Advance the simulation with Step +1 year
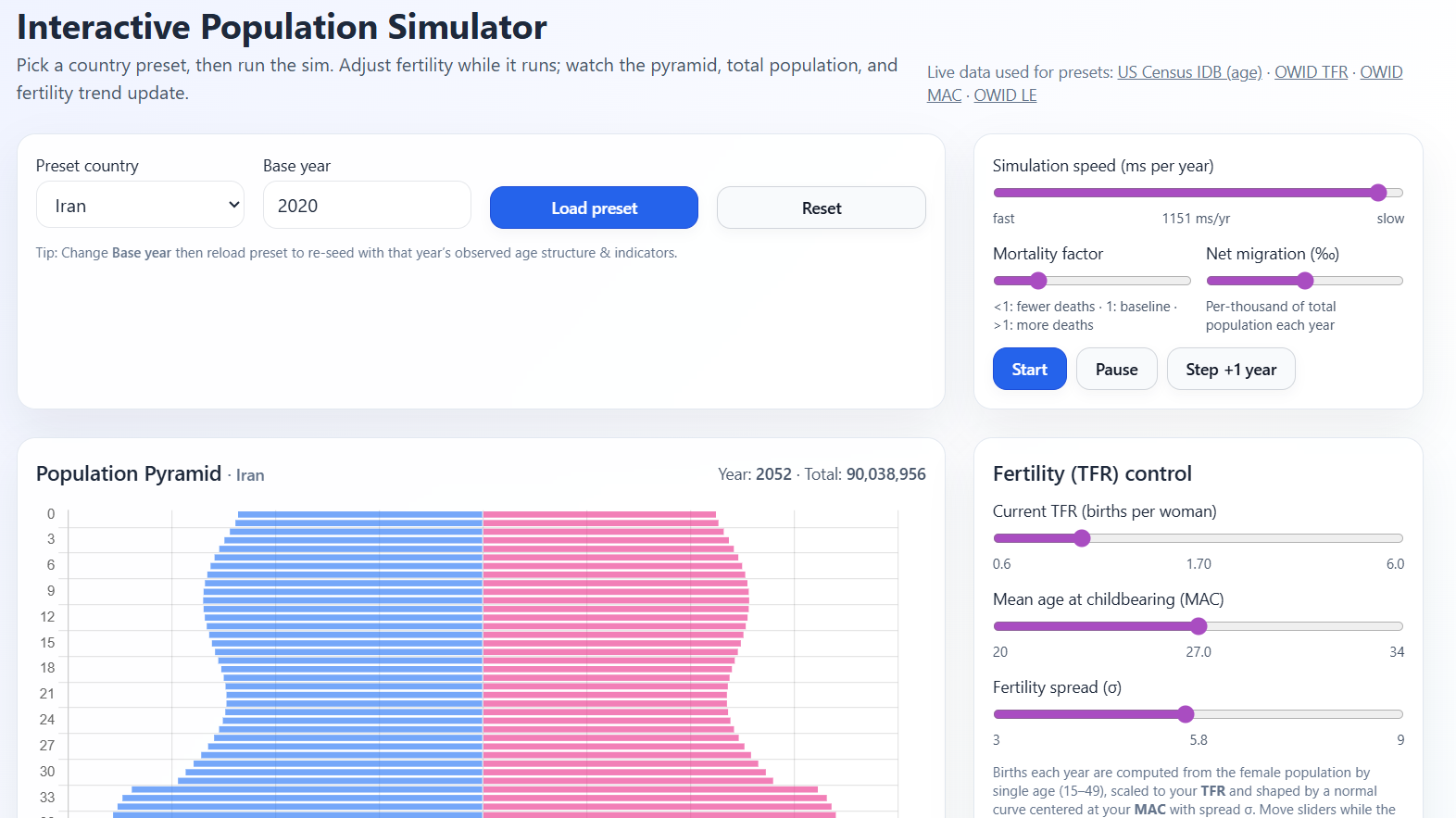The height and width of the screenshot is (818, 1456). 1230,370
